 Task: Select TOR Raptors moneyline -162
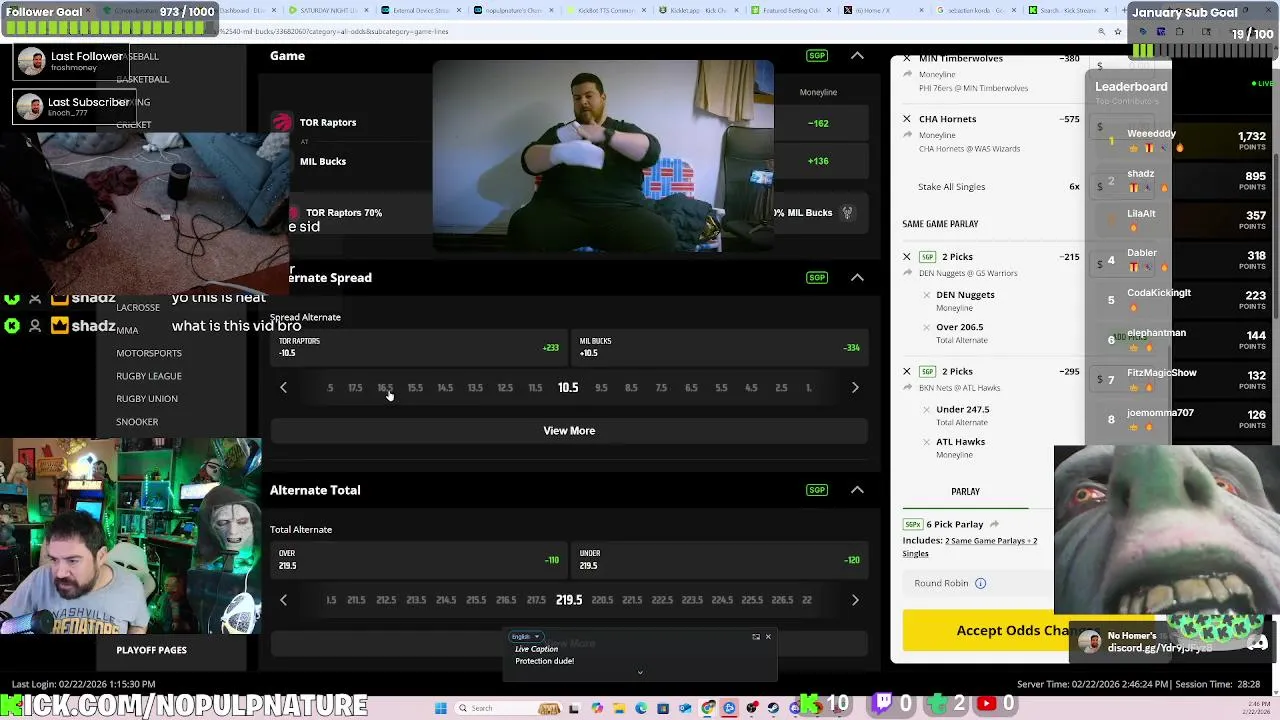pos(818,123)
